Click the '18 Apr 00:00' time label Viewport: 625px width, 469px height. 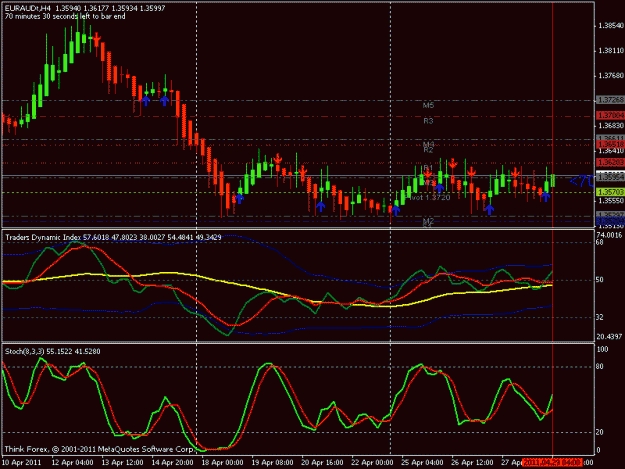coord(222,463)
